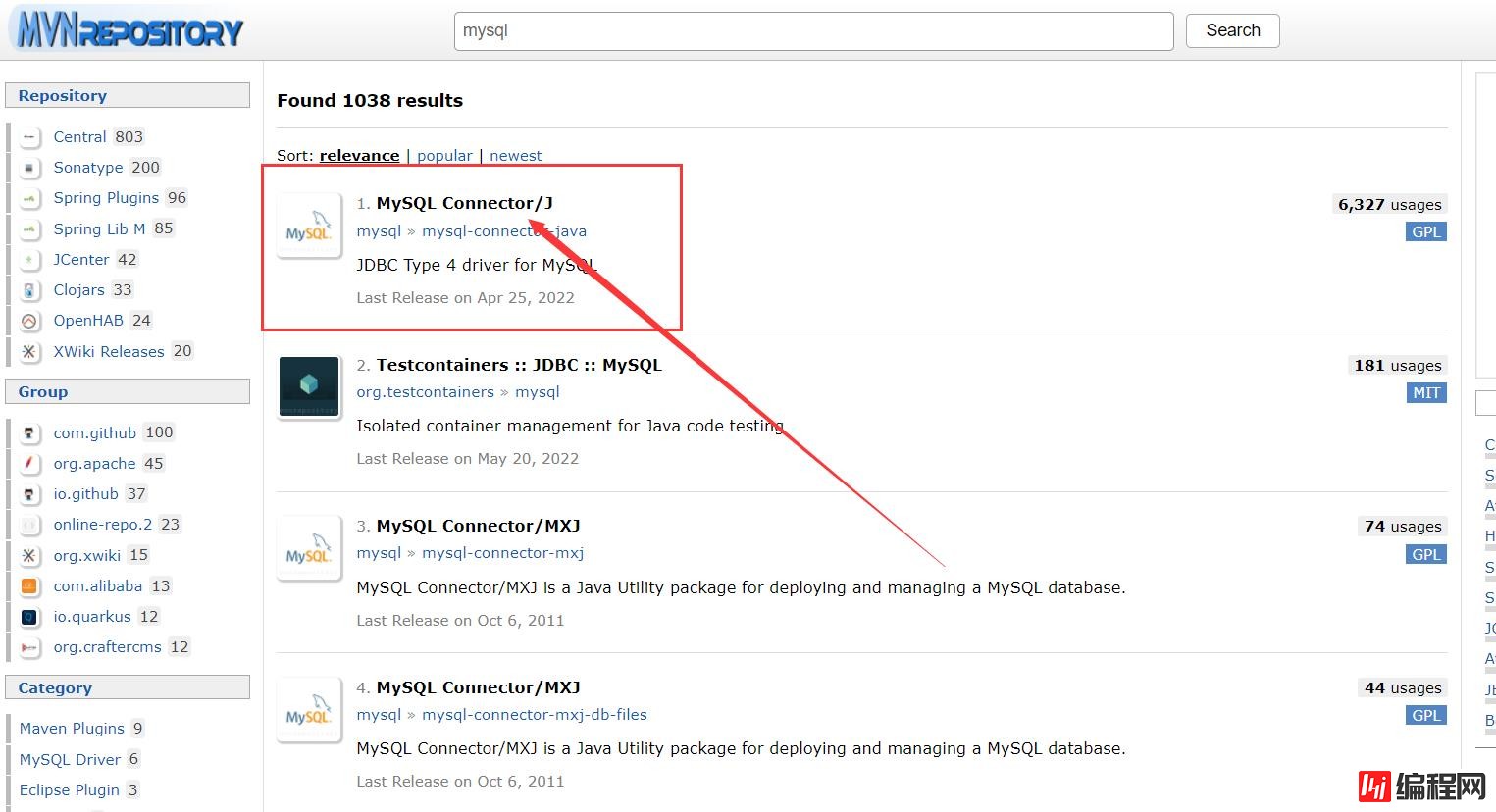Click the online-repo.2 group icon
1496x812 pixels.
tap(29, 525)
